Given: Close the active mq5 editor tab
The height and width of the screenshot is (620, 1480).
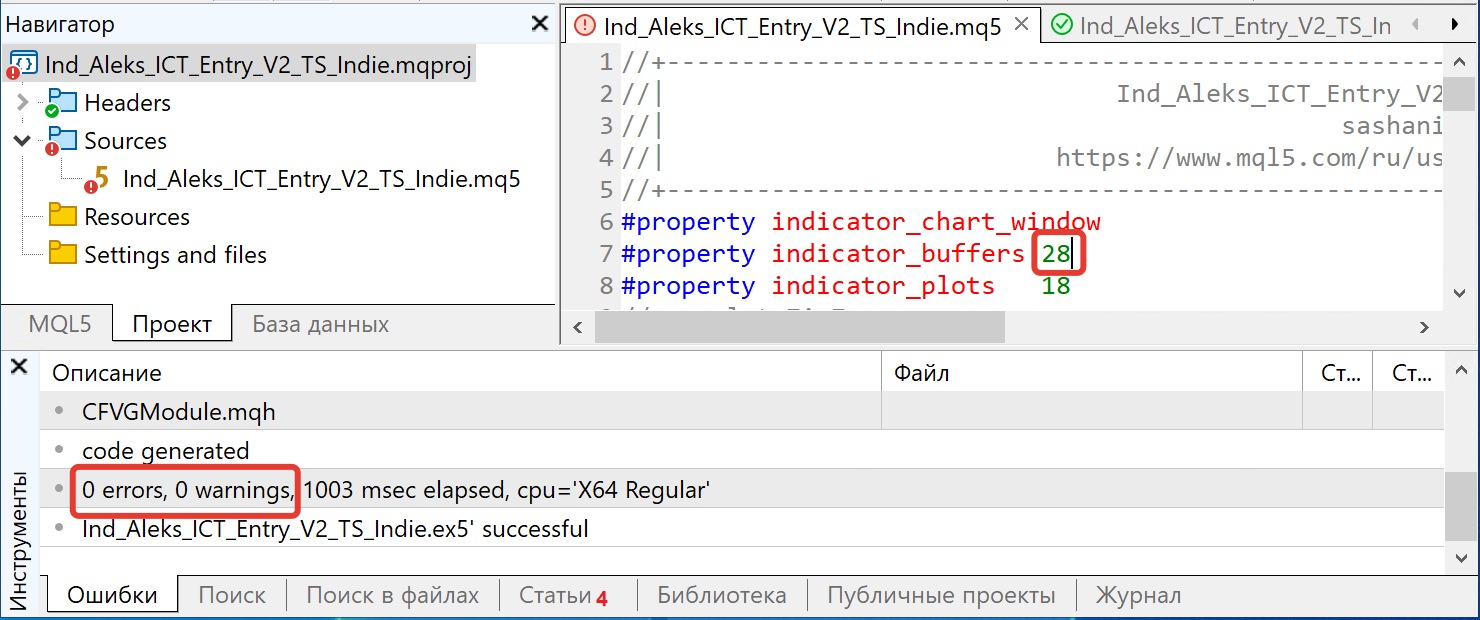Looking at the screenshot, I should (1021, 24).
